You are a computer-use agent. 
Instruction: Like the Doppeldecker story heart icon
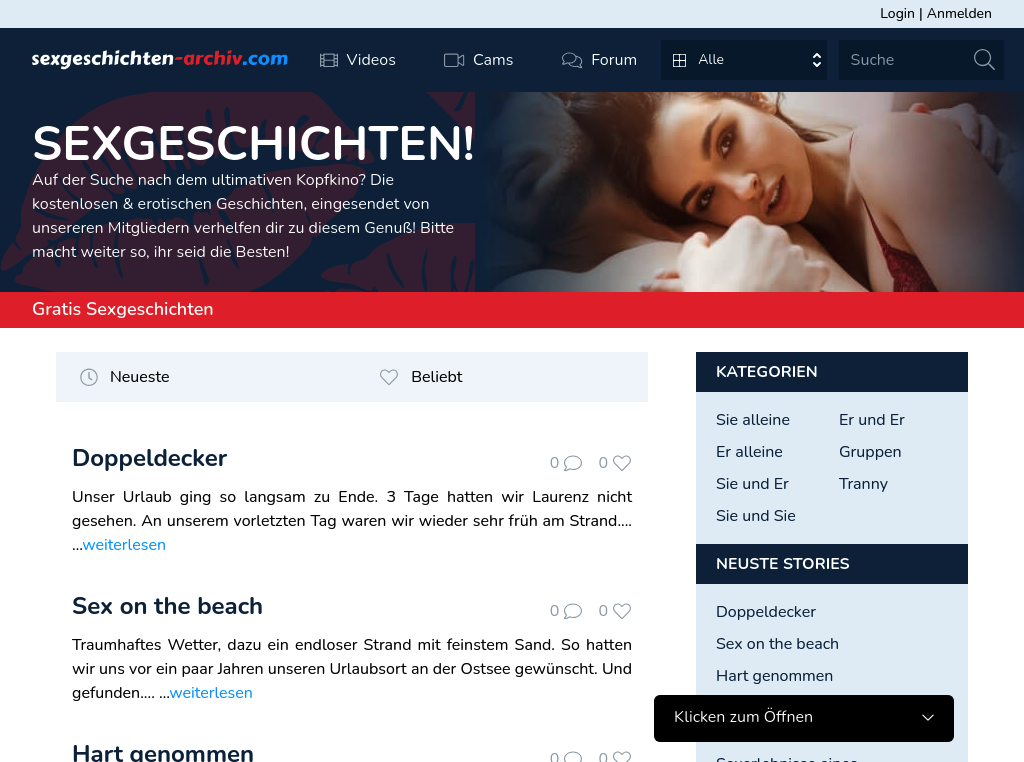tap(622, 463)
